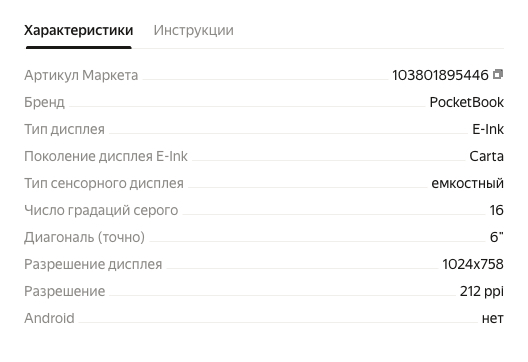Click the Число градаций серого label

[x=101, y=210]
